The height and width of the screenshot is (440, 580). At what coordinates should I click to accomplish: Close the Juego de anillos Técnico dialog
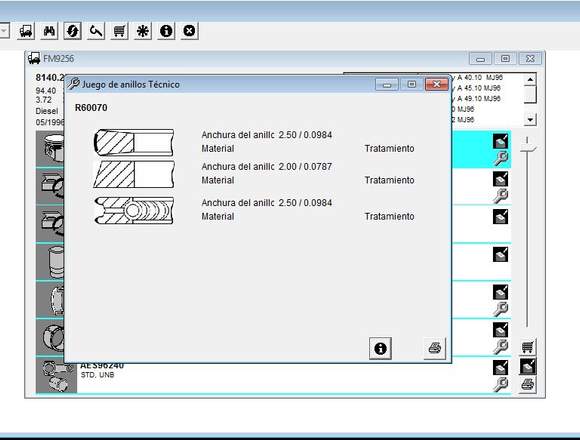pyautogui.click(x=436, y=85)
